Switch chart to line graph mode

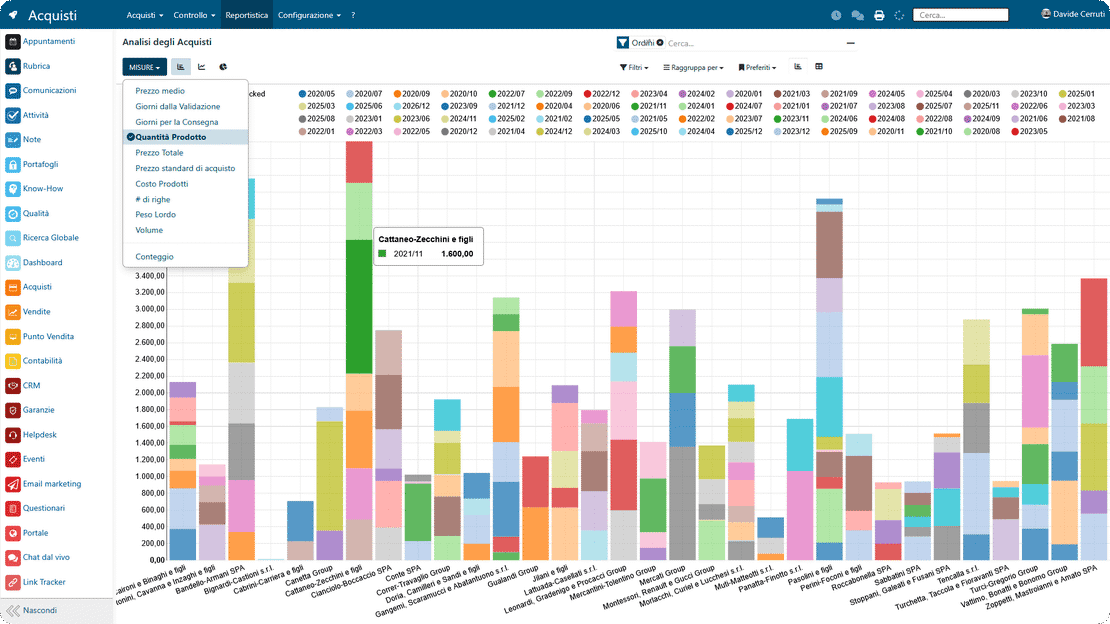[x=202, y=67]
